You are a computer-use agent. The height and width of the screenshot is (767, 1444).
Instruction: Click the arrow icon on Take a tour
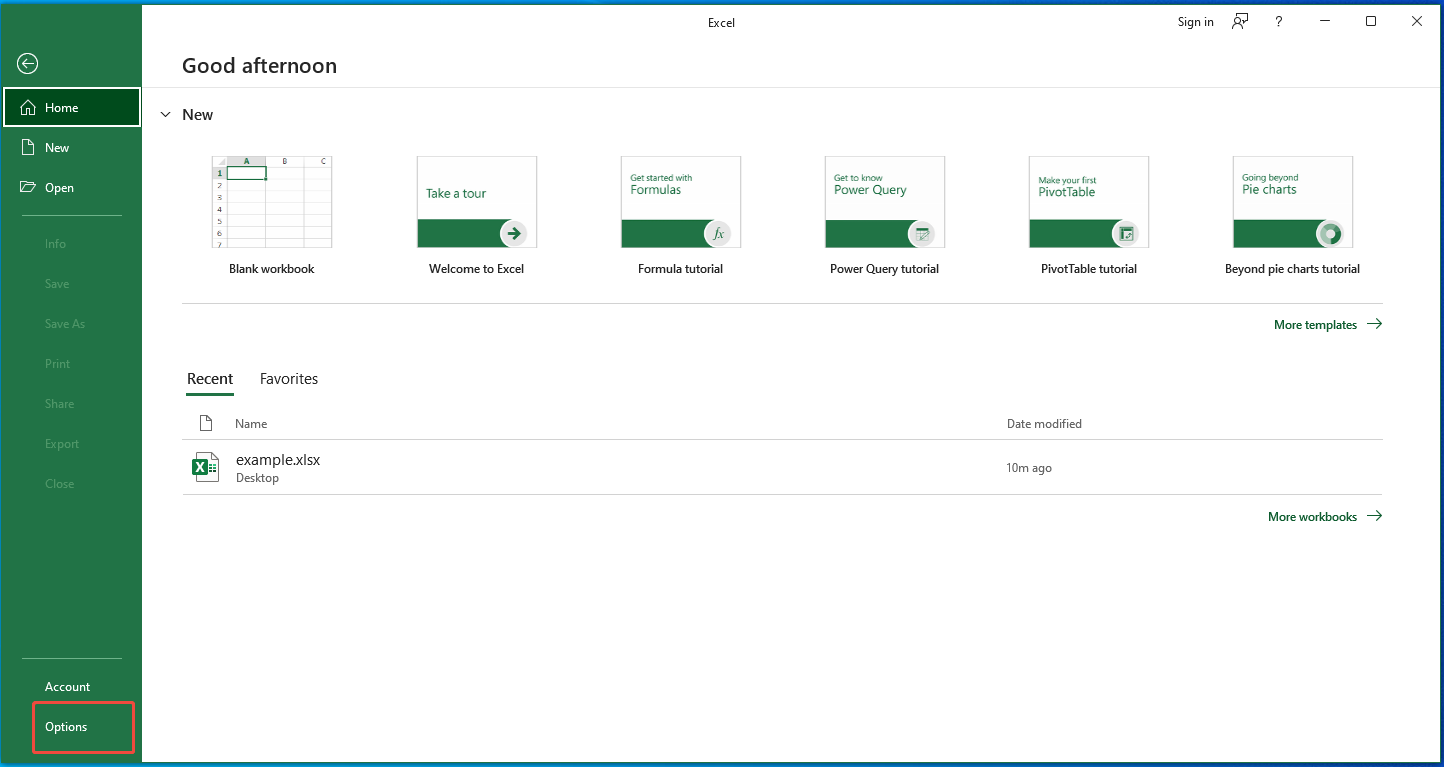pos(514,233)
